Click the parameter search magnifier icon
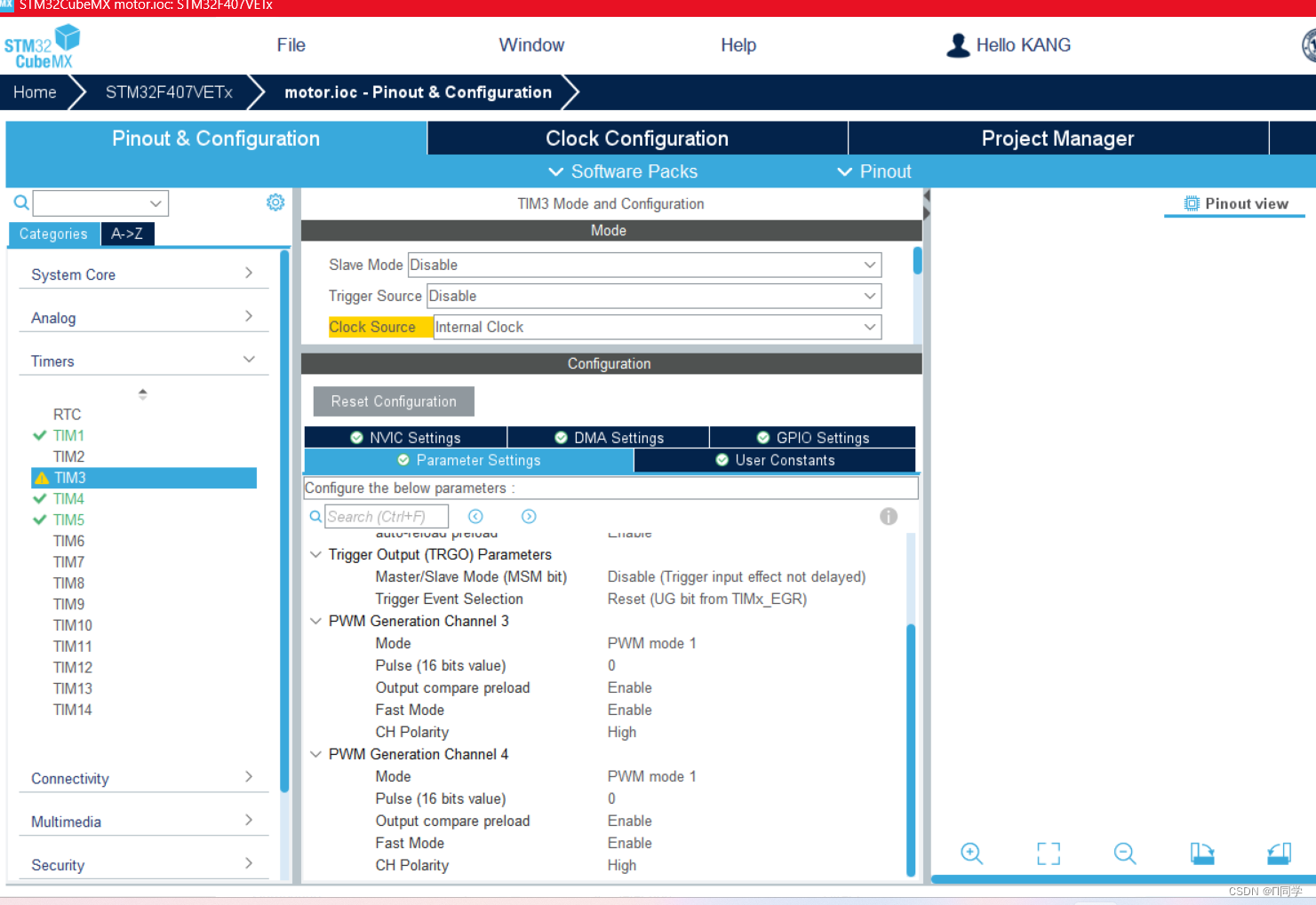 click(x=315, y=516)
